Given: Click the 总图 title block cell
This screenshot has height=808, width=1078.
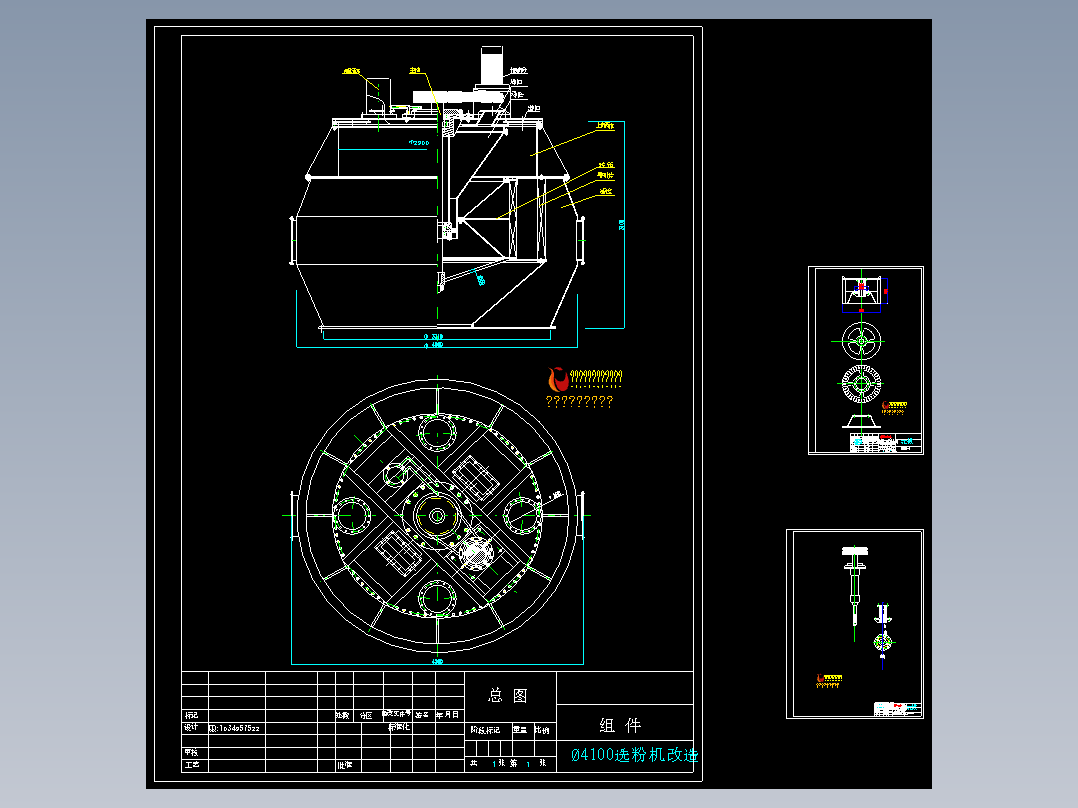Looking at the screenshot, I should pos(510,696).
